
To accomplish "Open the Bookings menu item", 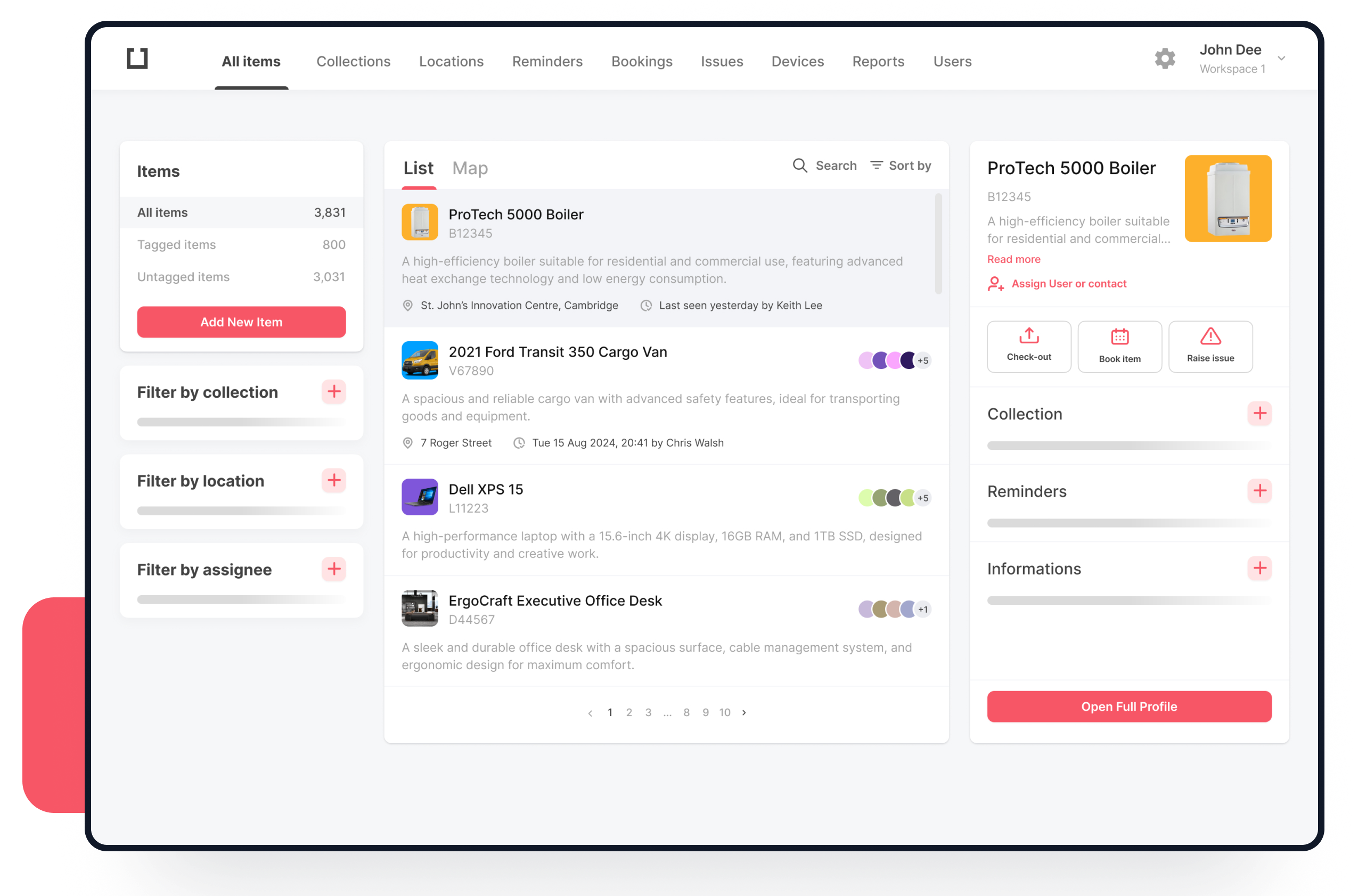I will pos(641,61).
